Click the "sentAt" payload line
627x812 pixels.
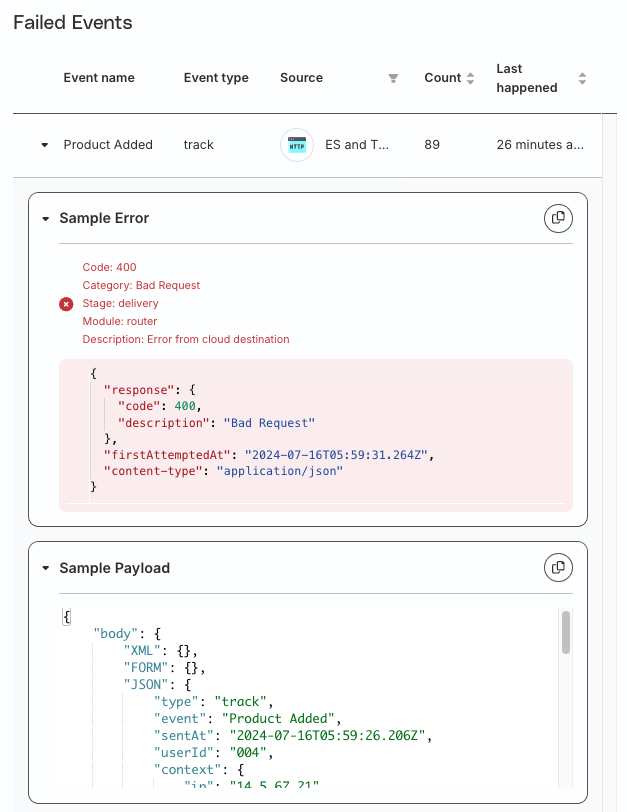(x=293, y=735)
